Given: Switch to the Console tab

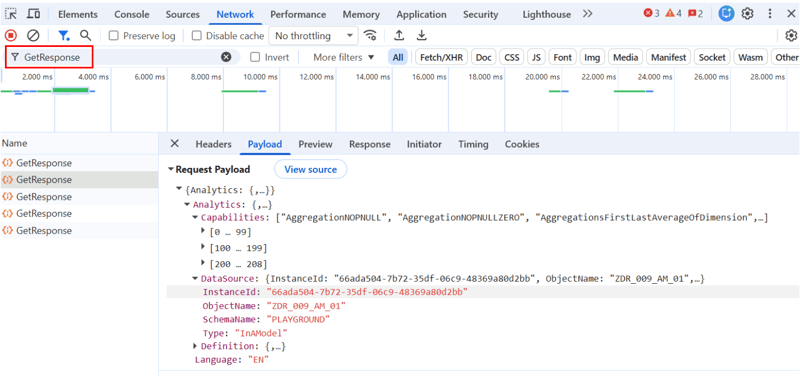Looking at the screenshot, I should pyautogui.click(x=132, y=14).
